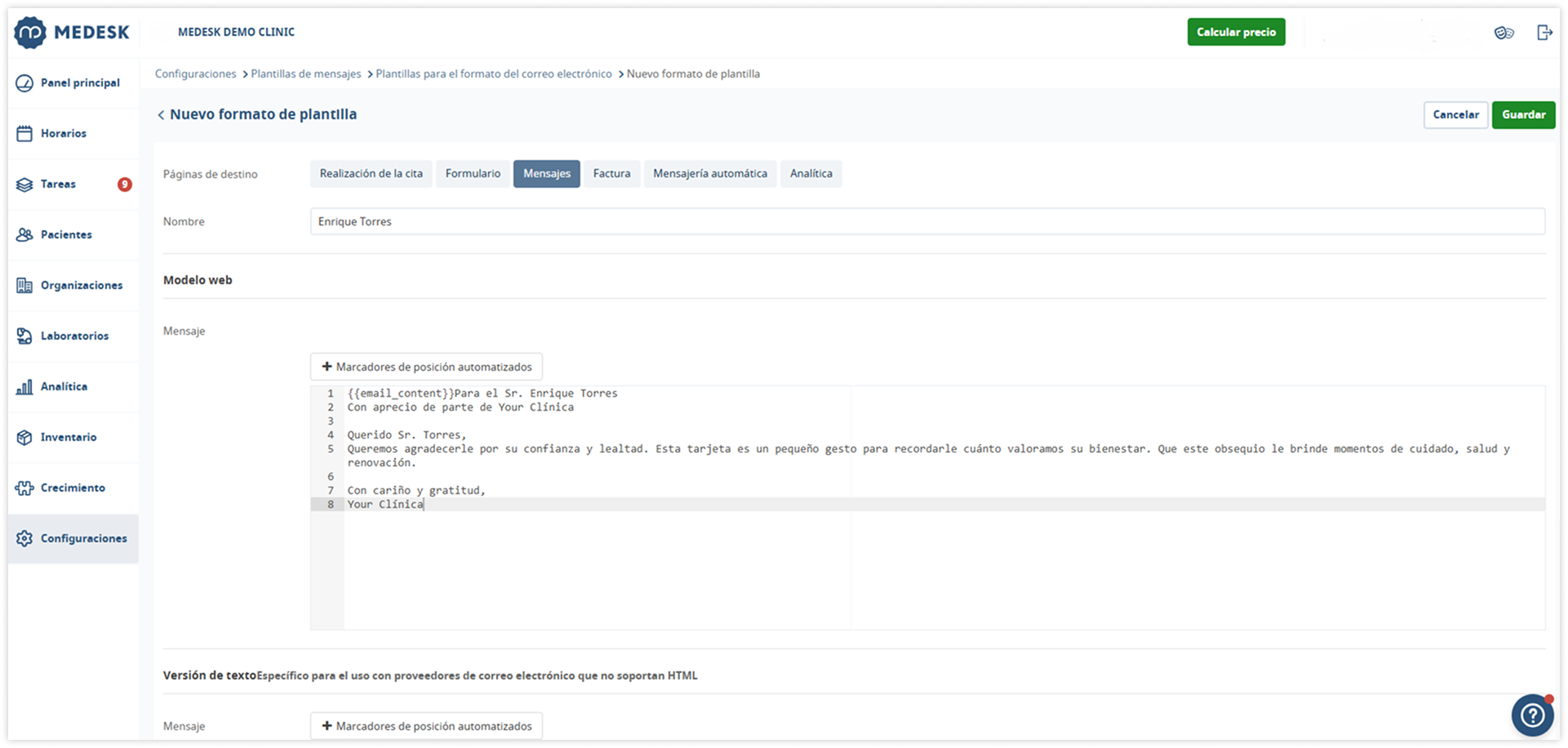This screenshot has height=748, width=1568.
Task: Select the Formulario tab
Action: [473, 174]
